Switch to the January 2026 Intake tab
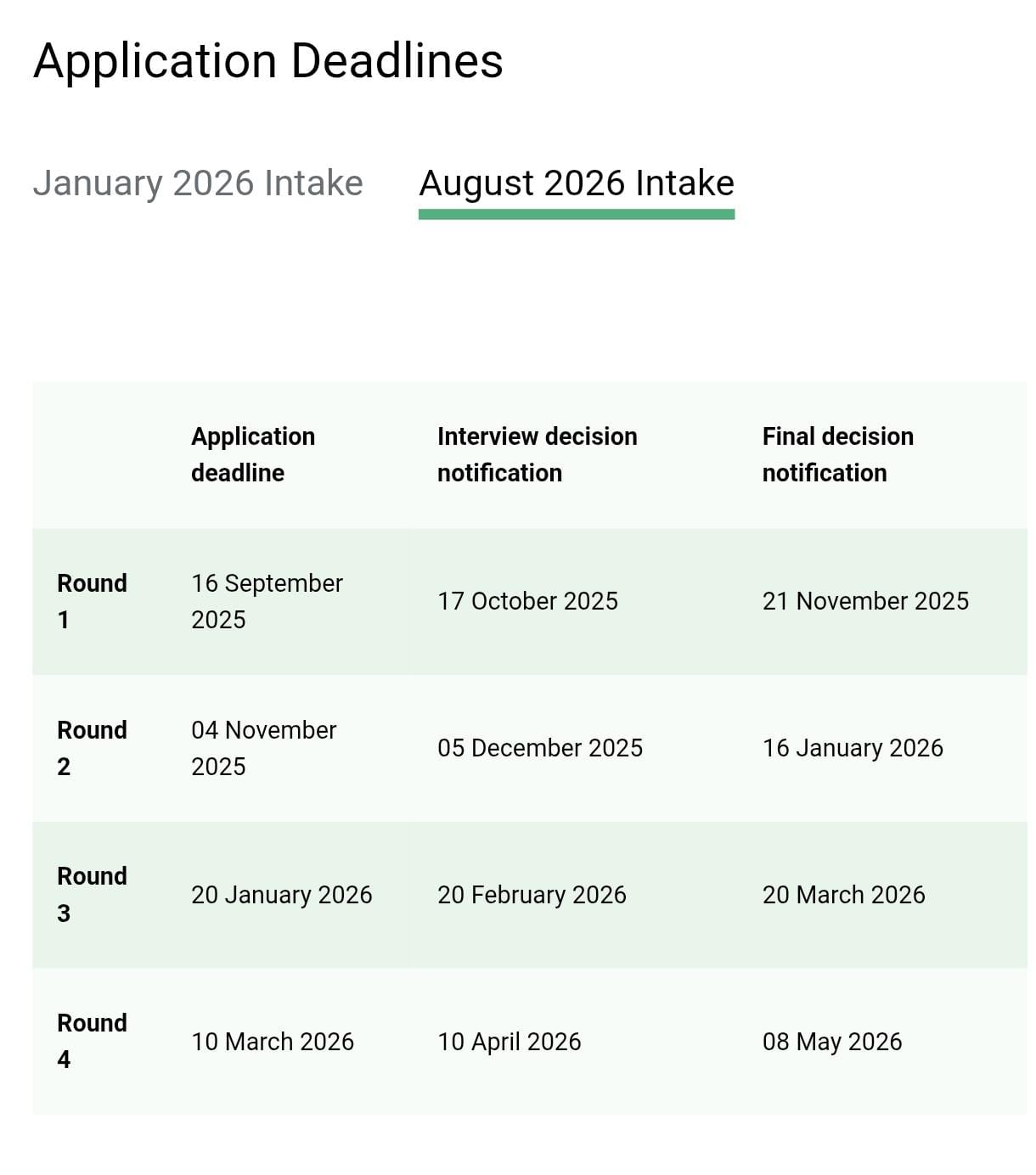Image resolution: width=1036 pixels, height=1175 pixels. point(198,183)
